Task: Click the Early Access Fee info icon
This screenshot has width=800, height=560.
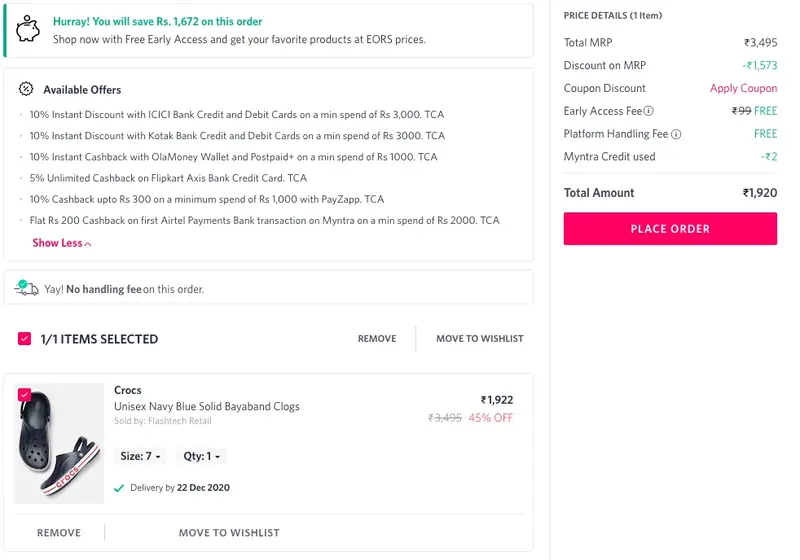Action: tap(649, 111)
